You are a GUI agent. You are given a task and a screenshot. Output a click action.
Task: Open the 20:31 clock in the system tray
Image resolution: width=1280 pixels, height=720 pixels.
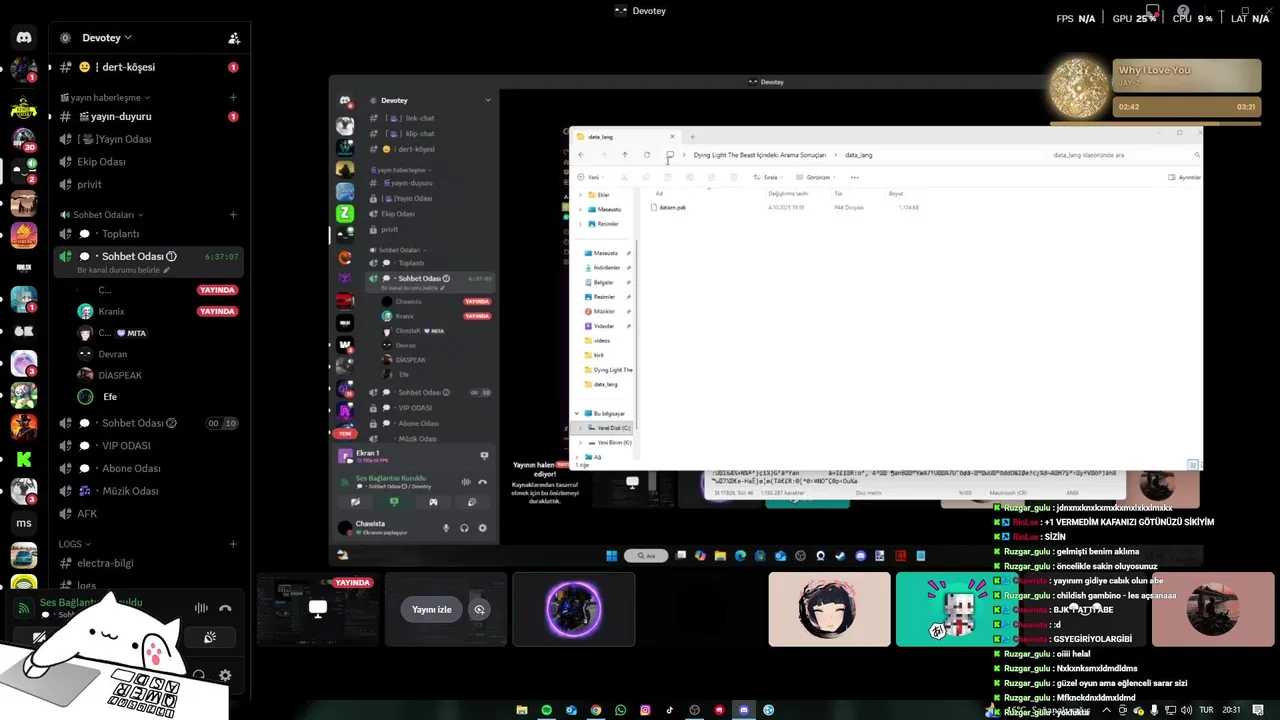tap(1231, 710)
